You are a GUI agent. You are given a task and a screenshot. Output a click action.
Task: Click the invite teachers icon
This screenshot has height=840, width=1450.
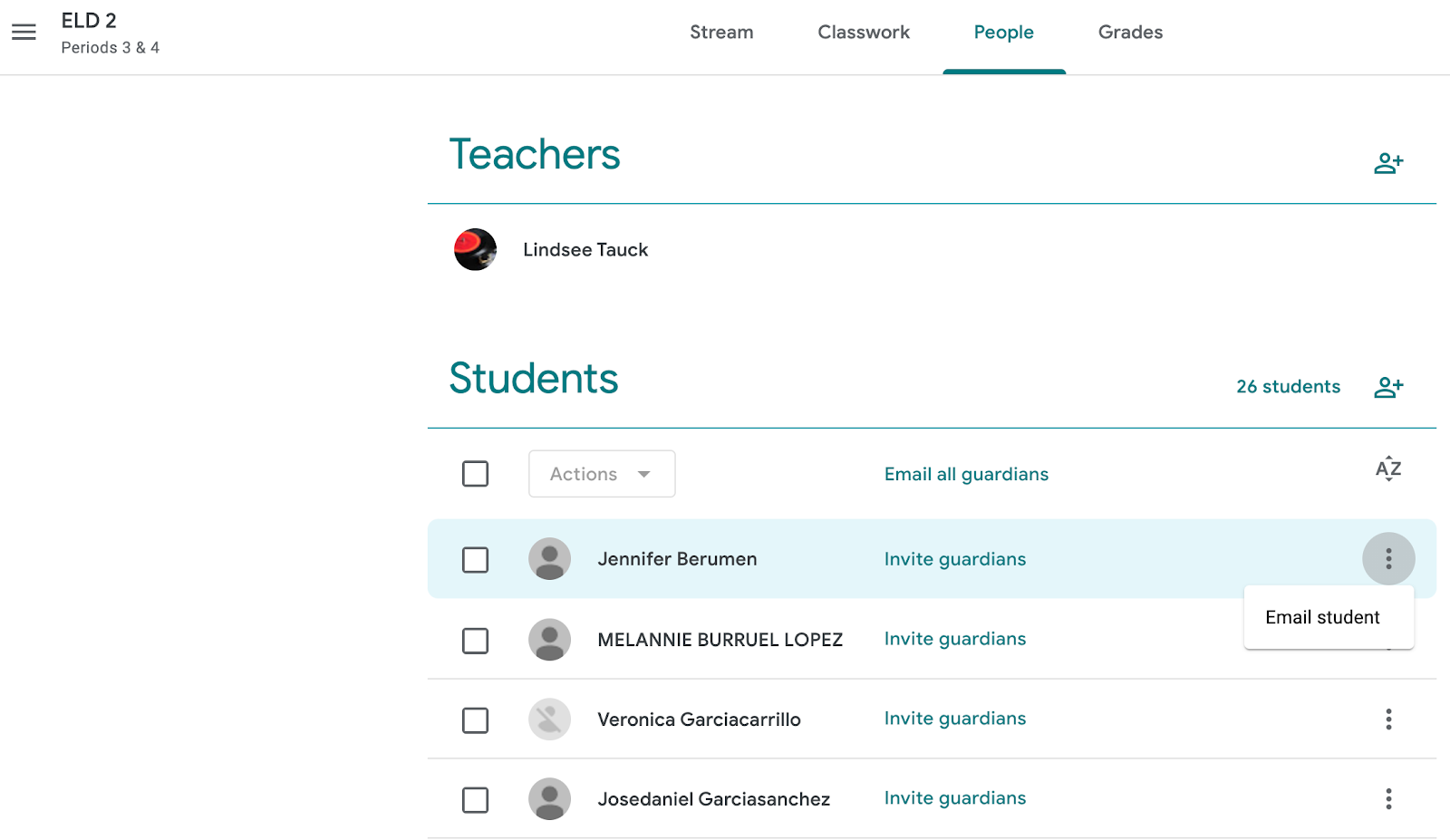[1388, 162]
